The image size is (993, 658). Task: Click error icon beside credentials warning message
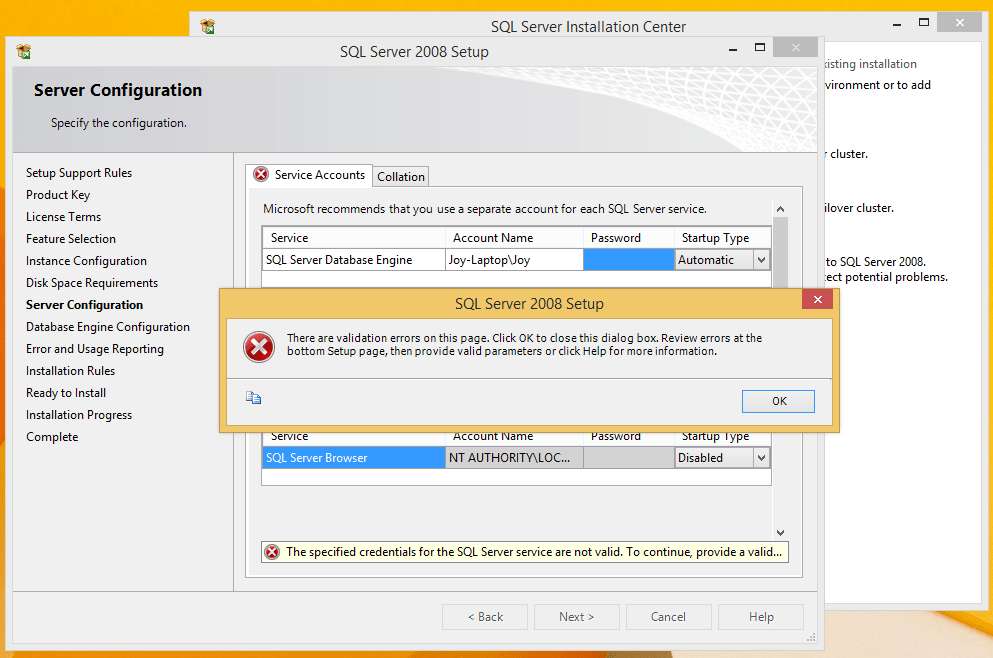pyautogui.click(x=272, y=552)
